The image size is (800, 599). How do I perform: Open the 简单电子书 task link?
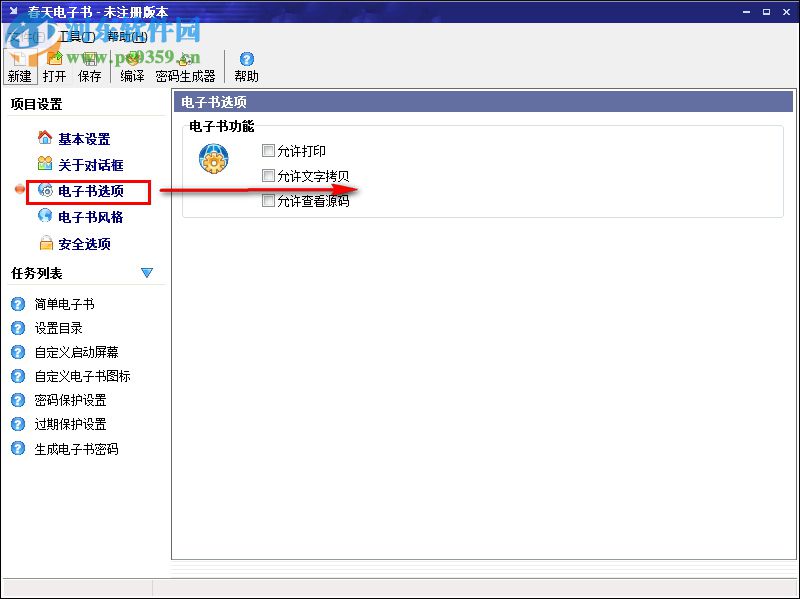(x=64, y=304)
